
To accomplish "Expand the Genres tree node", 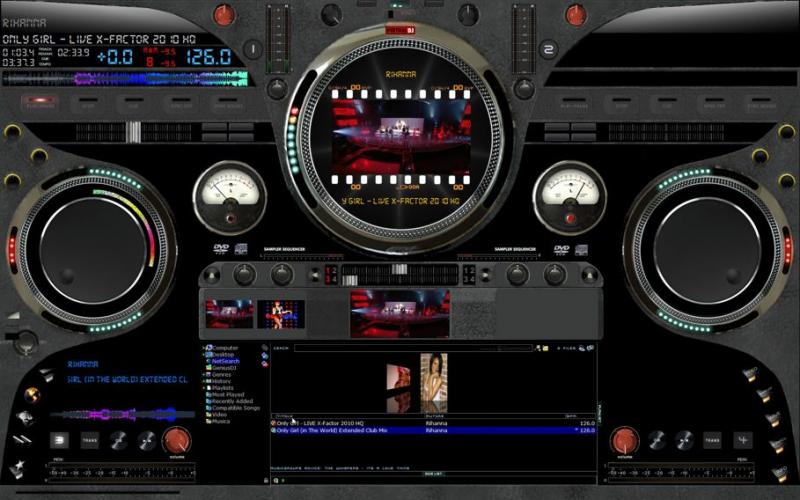I will pyautogui.click(x=204, y=374).
